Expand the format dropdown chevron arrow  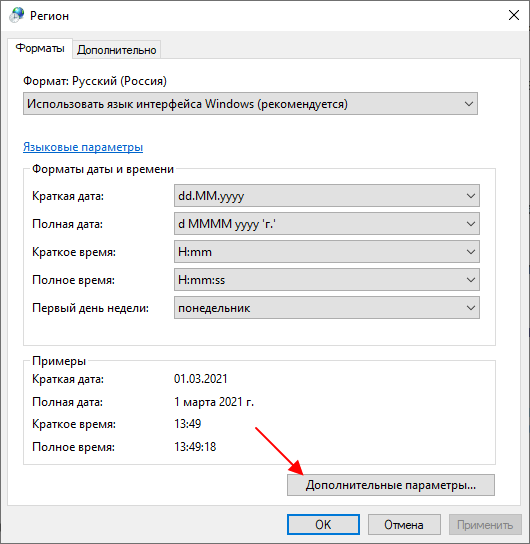[x=469, y=104]
